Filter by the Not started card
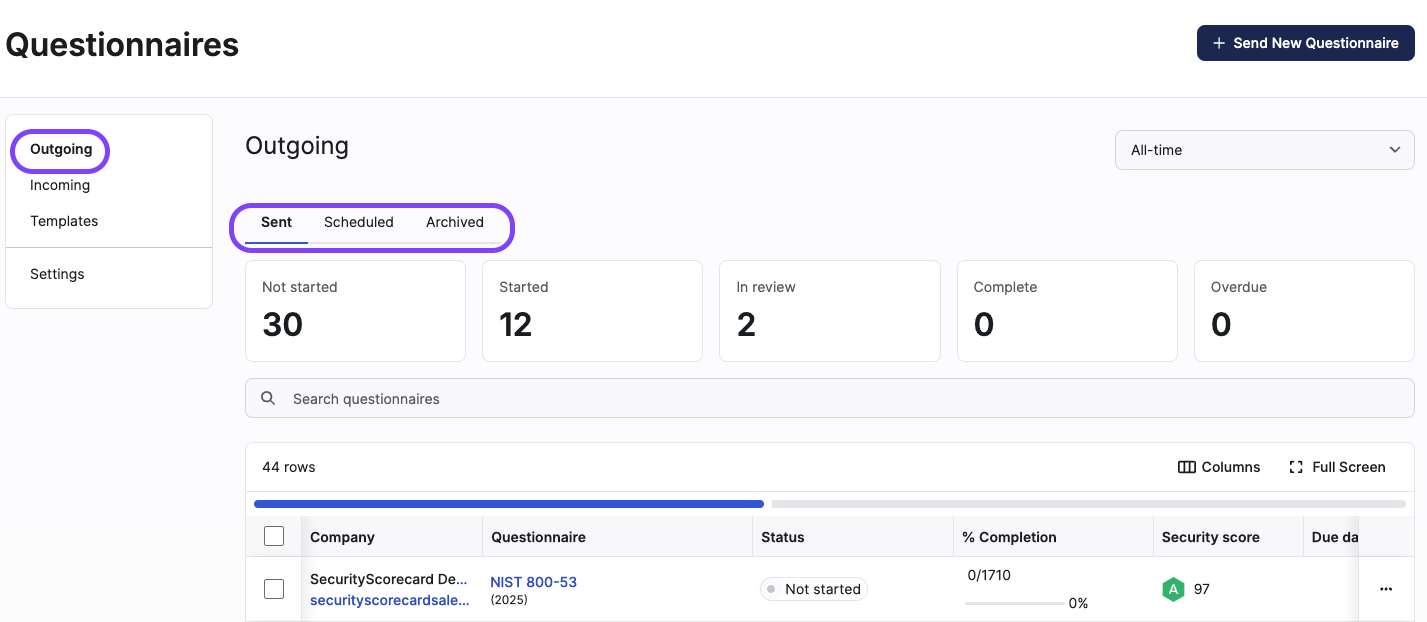 (x=355, y=311)
